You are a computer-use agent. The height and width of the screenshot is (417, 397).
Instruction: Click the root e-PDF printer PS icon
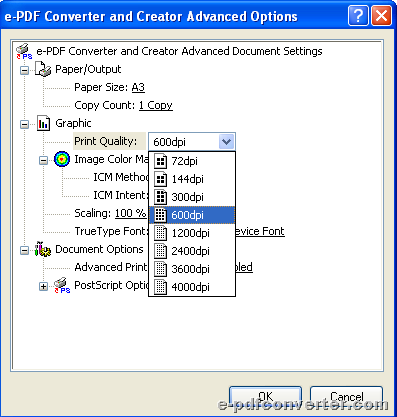pos(24,51)
